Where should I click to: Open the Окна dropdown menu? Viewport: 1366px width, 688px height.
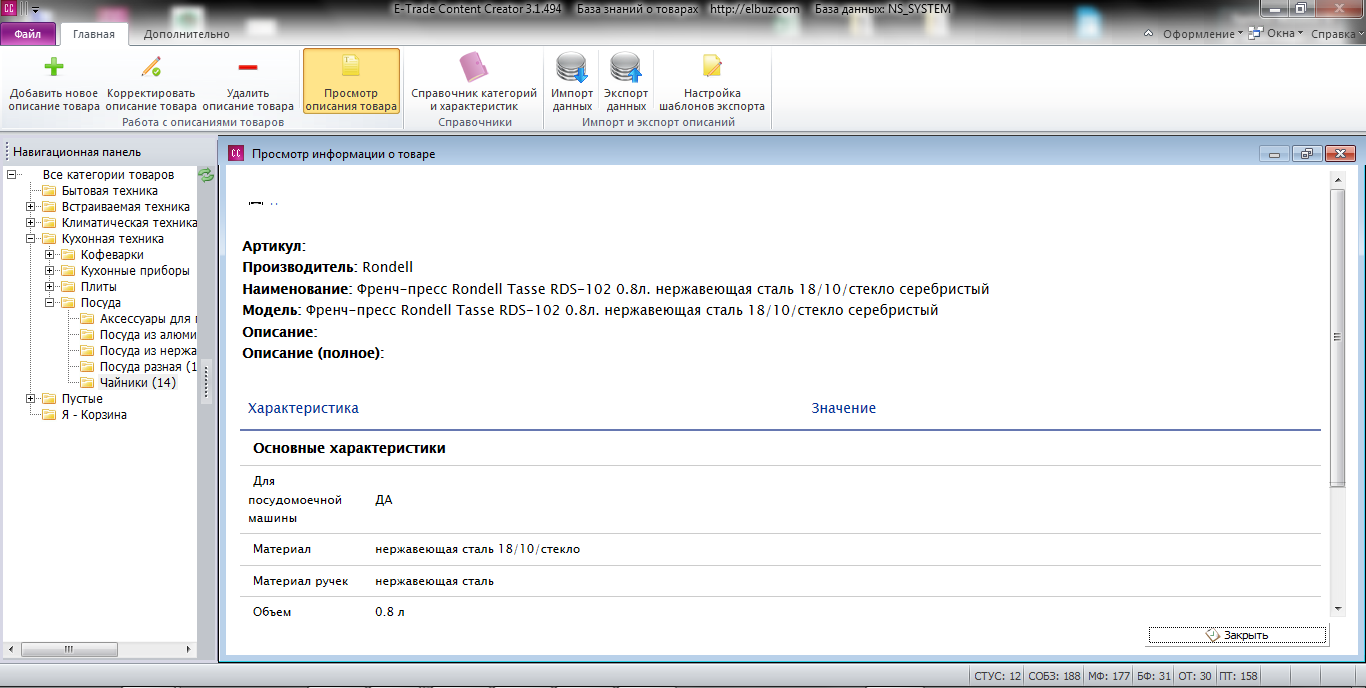(1278, 34)
